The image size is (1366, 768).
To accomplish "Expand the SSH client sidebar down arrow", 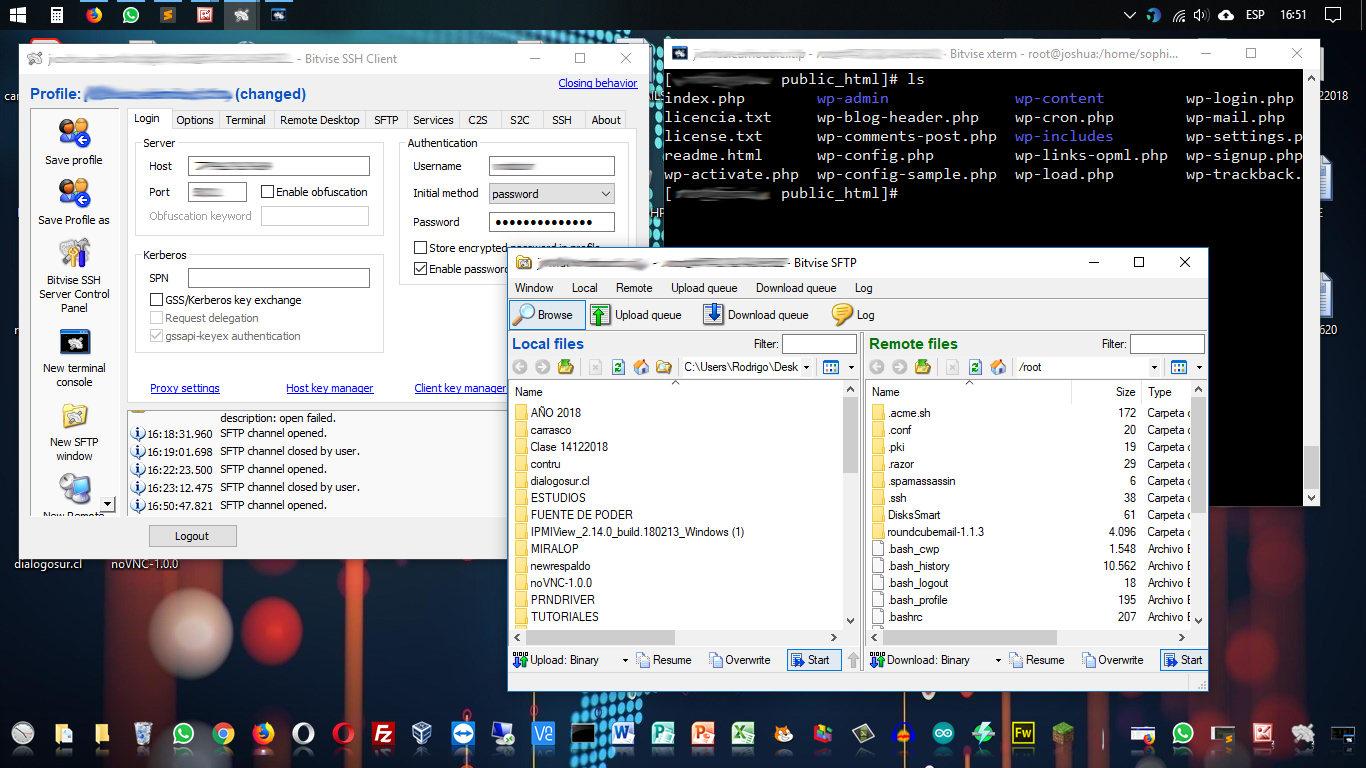I will [108, 505].
